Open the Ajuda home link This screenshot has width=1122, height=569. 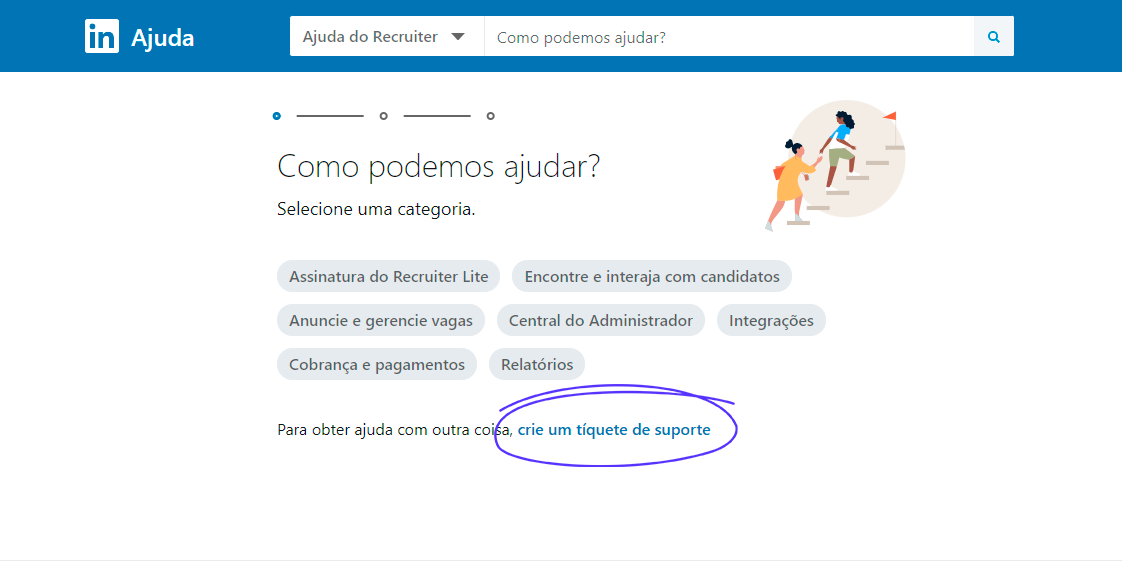point(162,37)
